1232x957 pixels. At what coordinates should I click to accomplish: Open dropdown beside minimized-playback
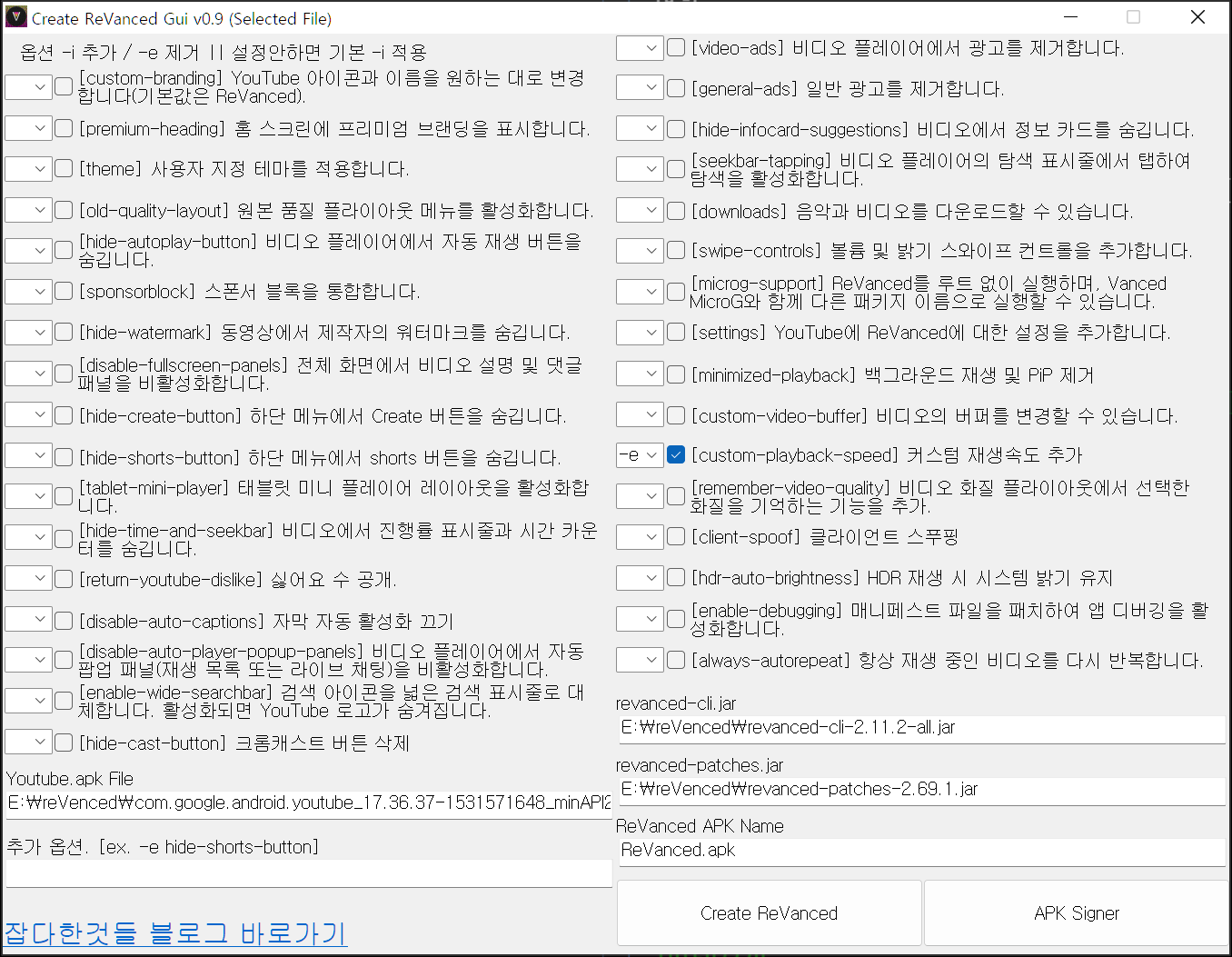[x=640, y=374]
